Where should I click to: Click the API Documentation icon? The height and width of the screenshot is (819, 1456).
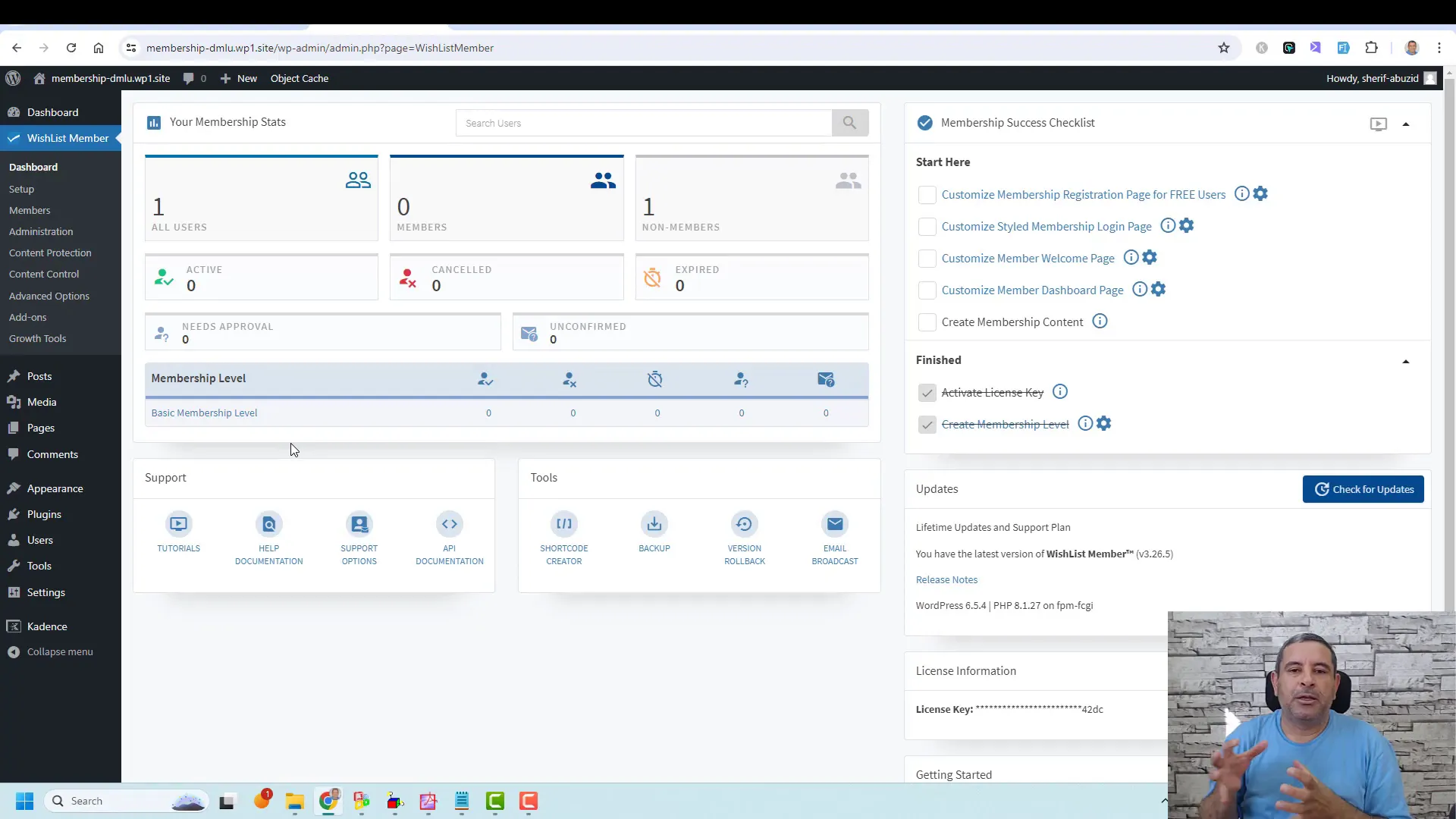click(449, 524)
